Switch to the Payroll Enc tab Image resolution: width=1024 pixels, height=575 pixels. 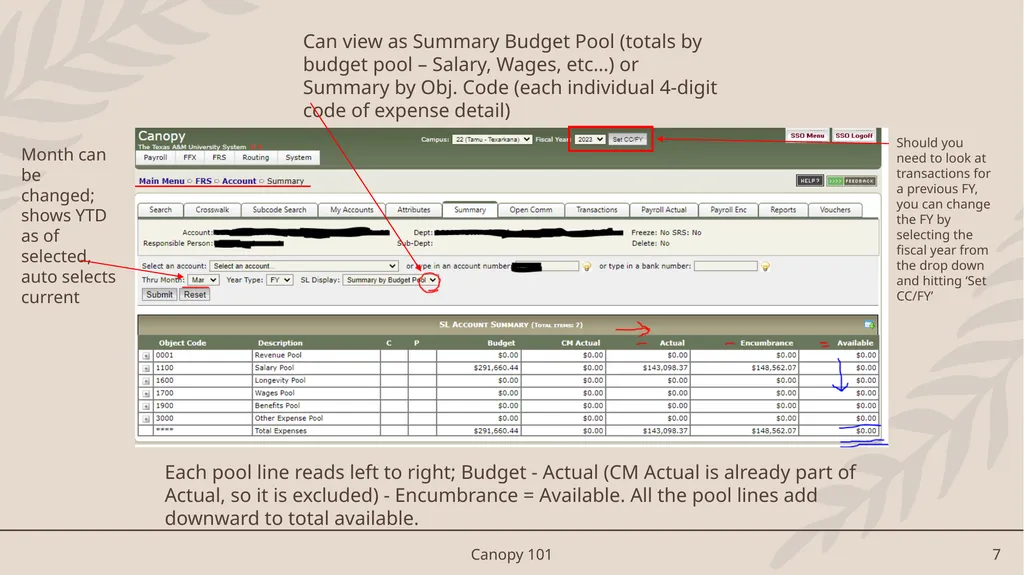point(728,210)
